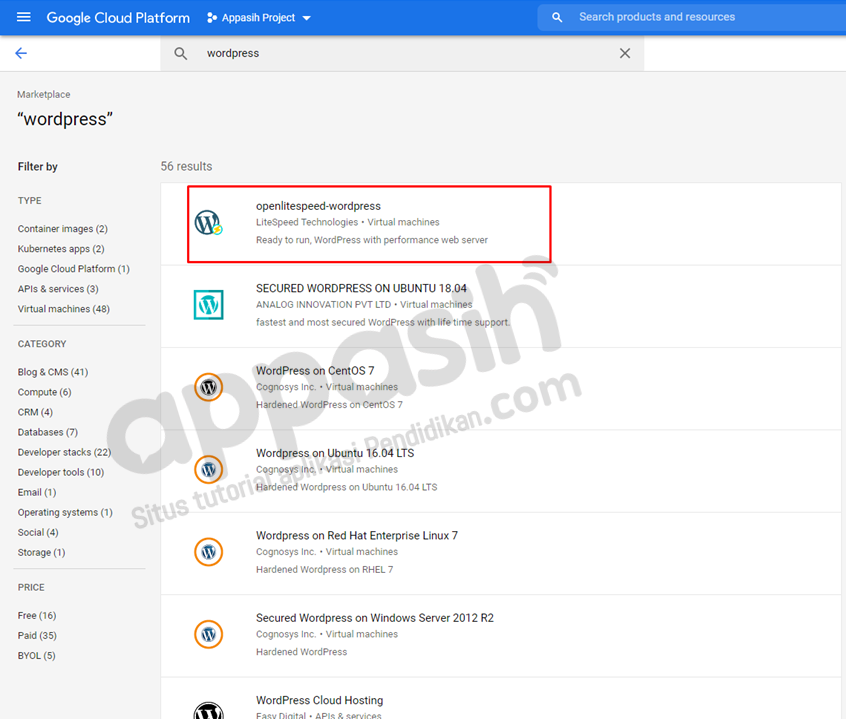The height and width of the screenshot is (719, 846).
Task: Select the Databases (7) category
Action: click(x=47, y=432)
